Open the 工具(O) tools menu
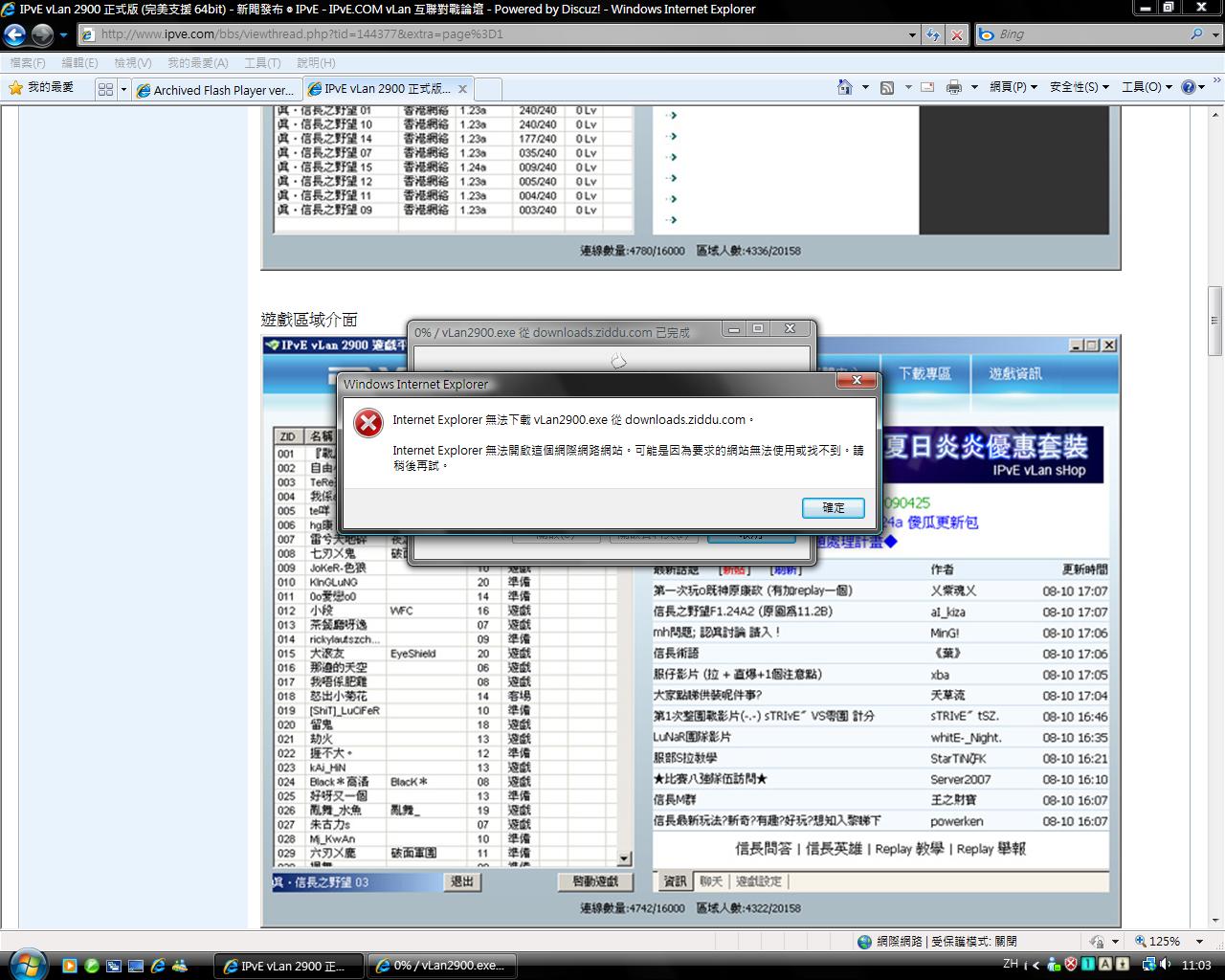 (1146, 87)
